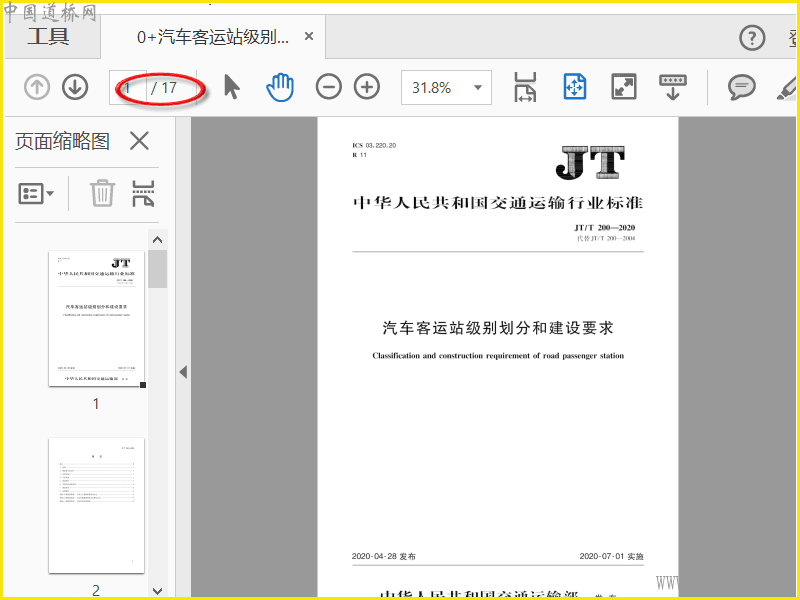Click the insert page break icon in thumbnails panel
The height and width of the screenshot is (600, 800).
pyautogui.click(x=143, y=193)
